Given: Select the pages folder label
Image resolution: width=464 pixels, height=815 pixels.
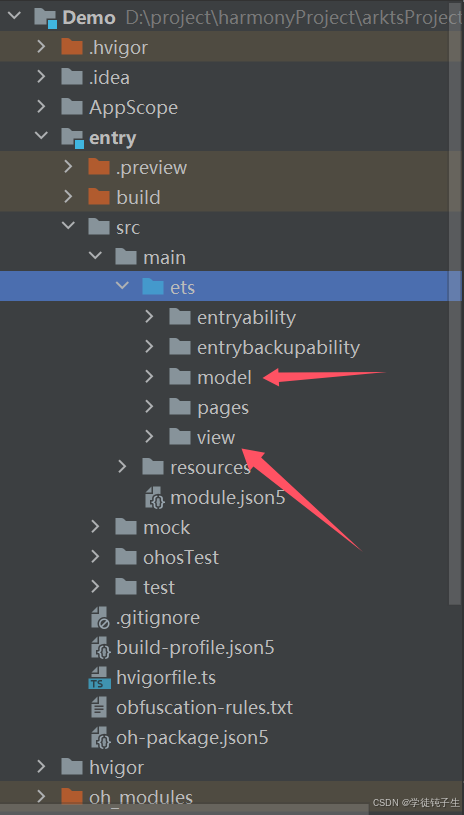Looking at the screenshot, I should 222,408.
